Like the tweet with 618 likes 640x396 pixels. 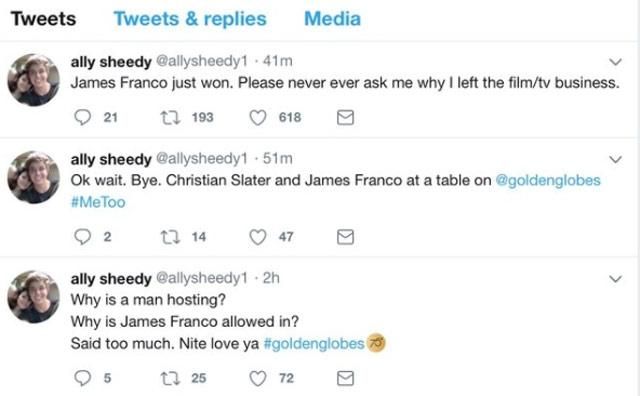[258, 118]
